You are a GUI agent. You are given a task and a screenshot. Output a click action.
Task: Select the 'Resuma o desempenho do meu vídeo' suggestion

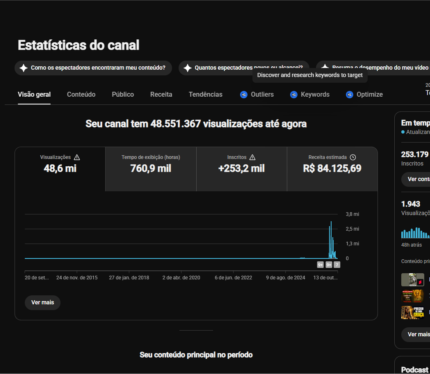[x=373, y=68]
